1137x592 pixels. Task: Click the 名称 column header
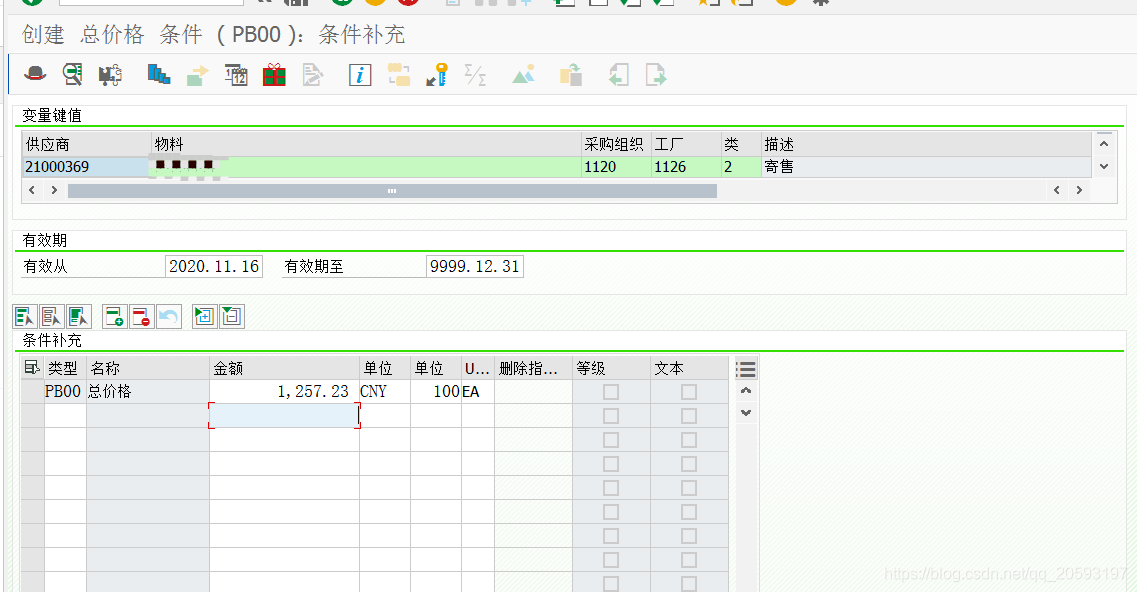148,368
